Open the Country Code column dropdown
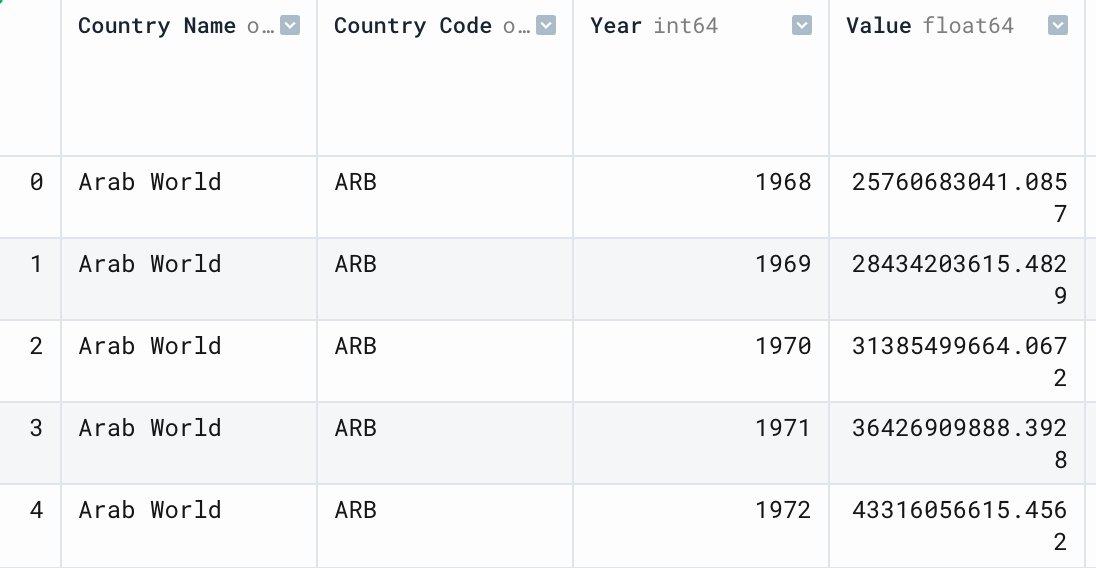Image resolution: width=1096 pixels, height=568 pixels. point(546,26)
